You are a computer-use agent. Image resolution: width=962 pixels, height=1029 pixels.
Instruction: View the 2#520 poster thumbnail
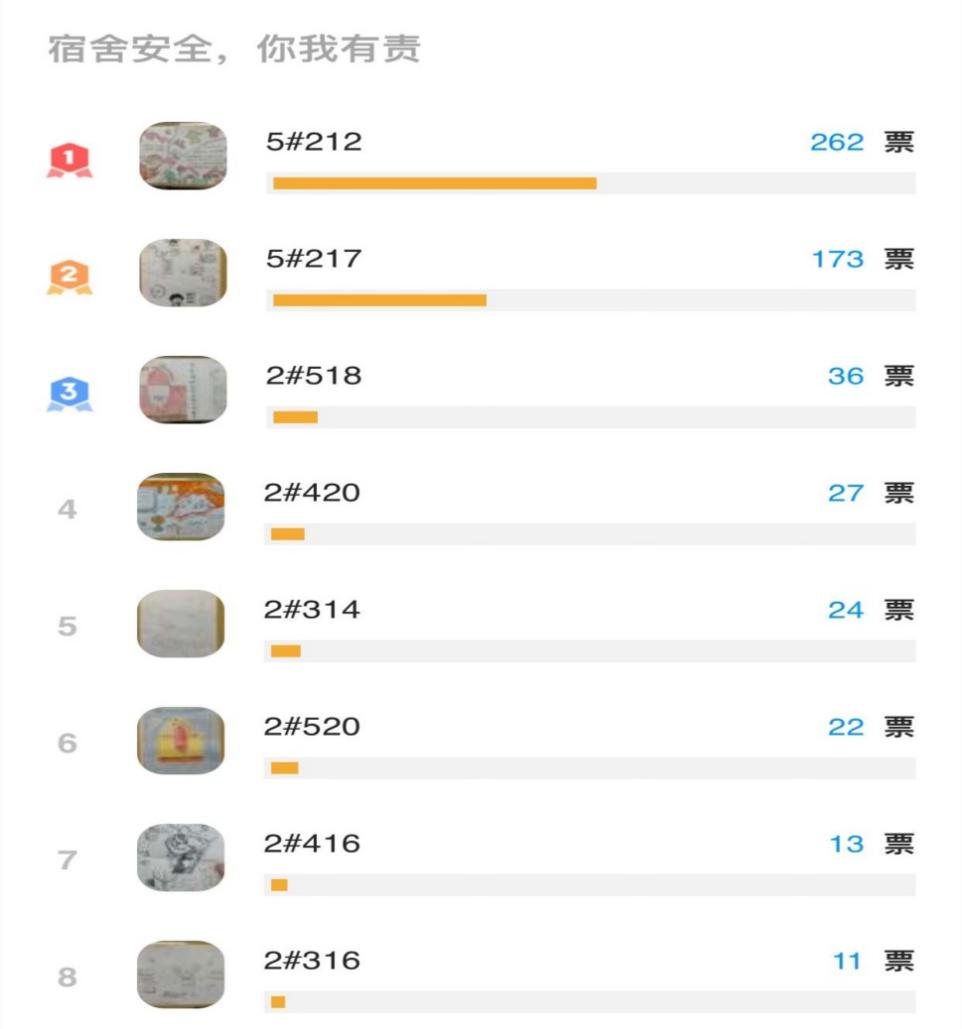[x=180, y=740]
